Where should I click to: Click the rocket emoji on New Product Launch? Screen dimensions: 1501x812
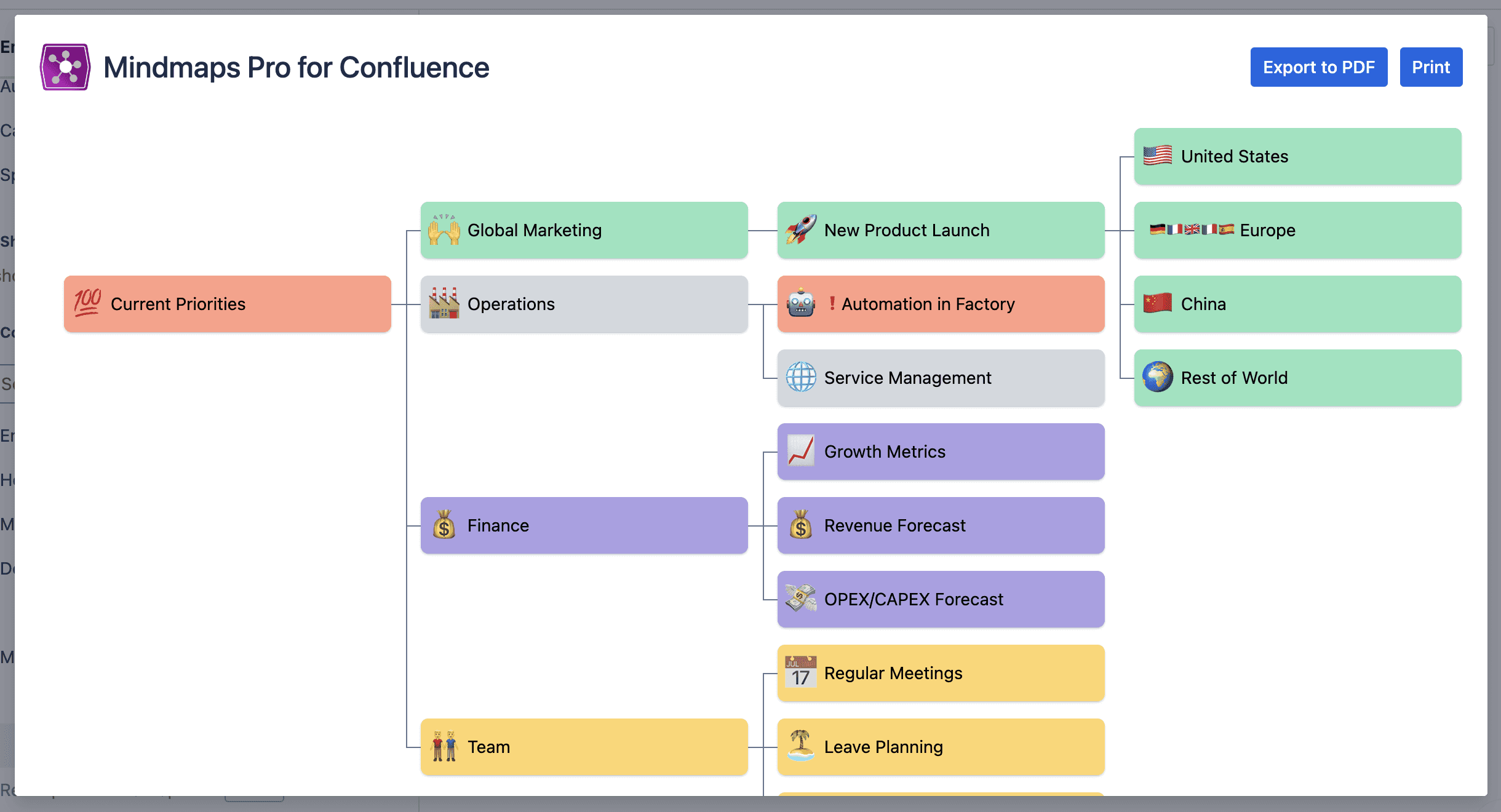801,229
